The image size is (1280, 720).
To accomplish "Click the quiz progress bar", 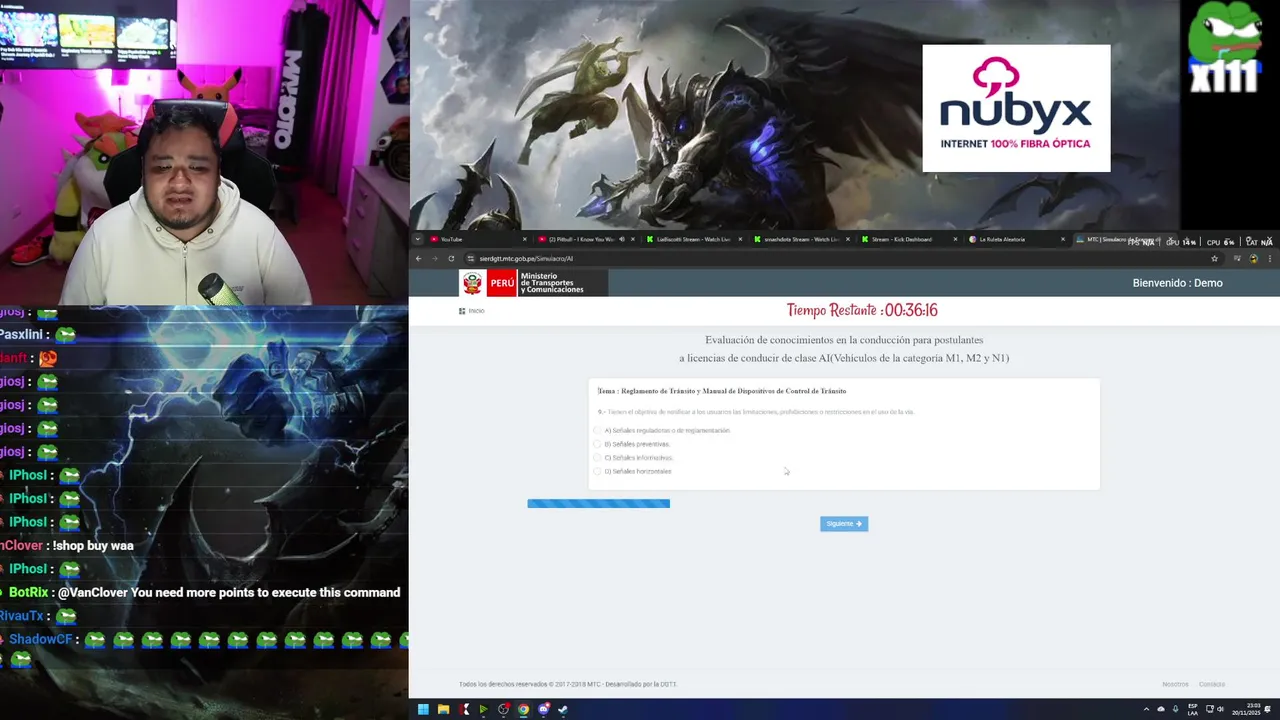I will pos(598,504).
